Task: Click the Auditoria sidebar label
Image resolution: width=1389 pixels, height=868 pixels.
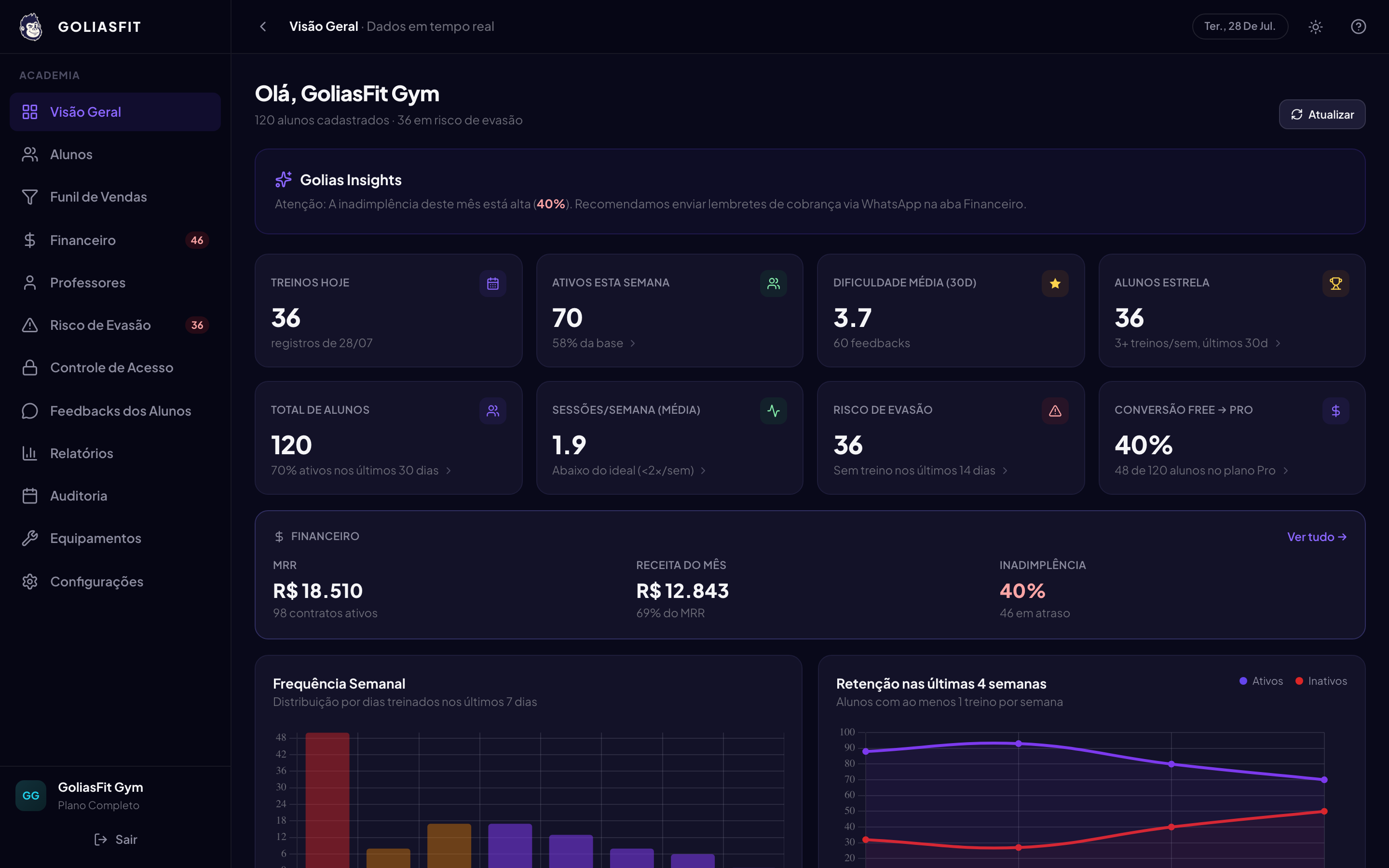Action: 79,495
